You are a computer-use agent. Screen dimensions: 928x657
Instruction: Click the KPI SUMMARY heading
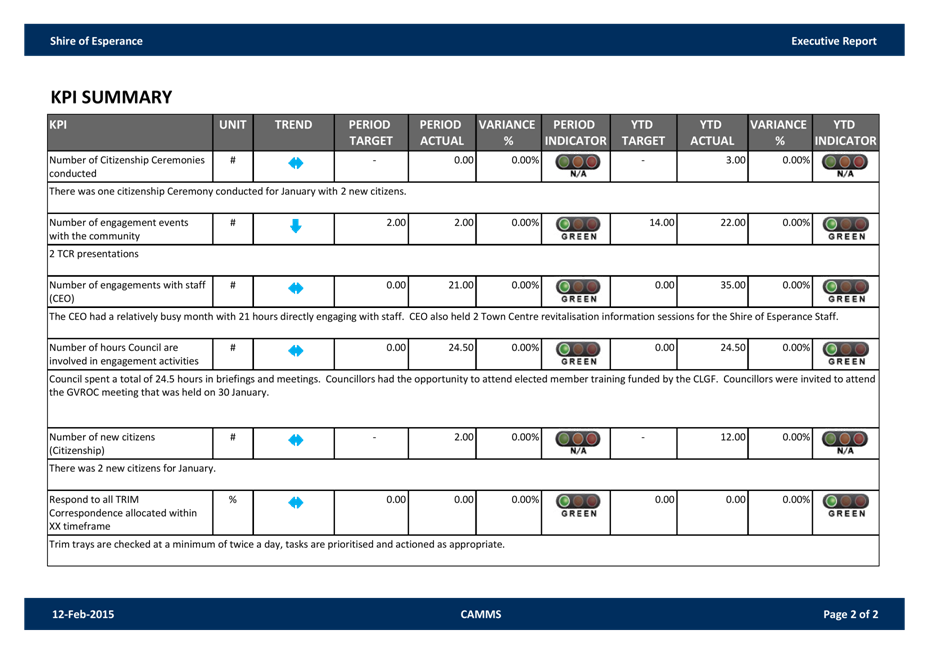[x=111, y=97]
